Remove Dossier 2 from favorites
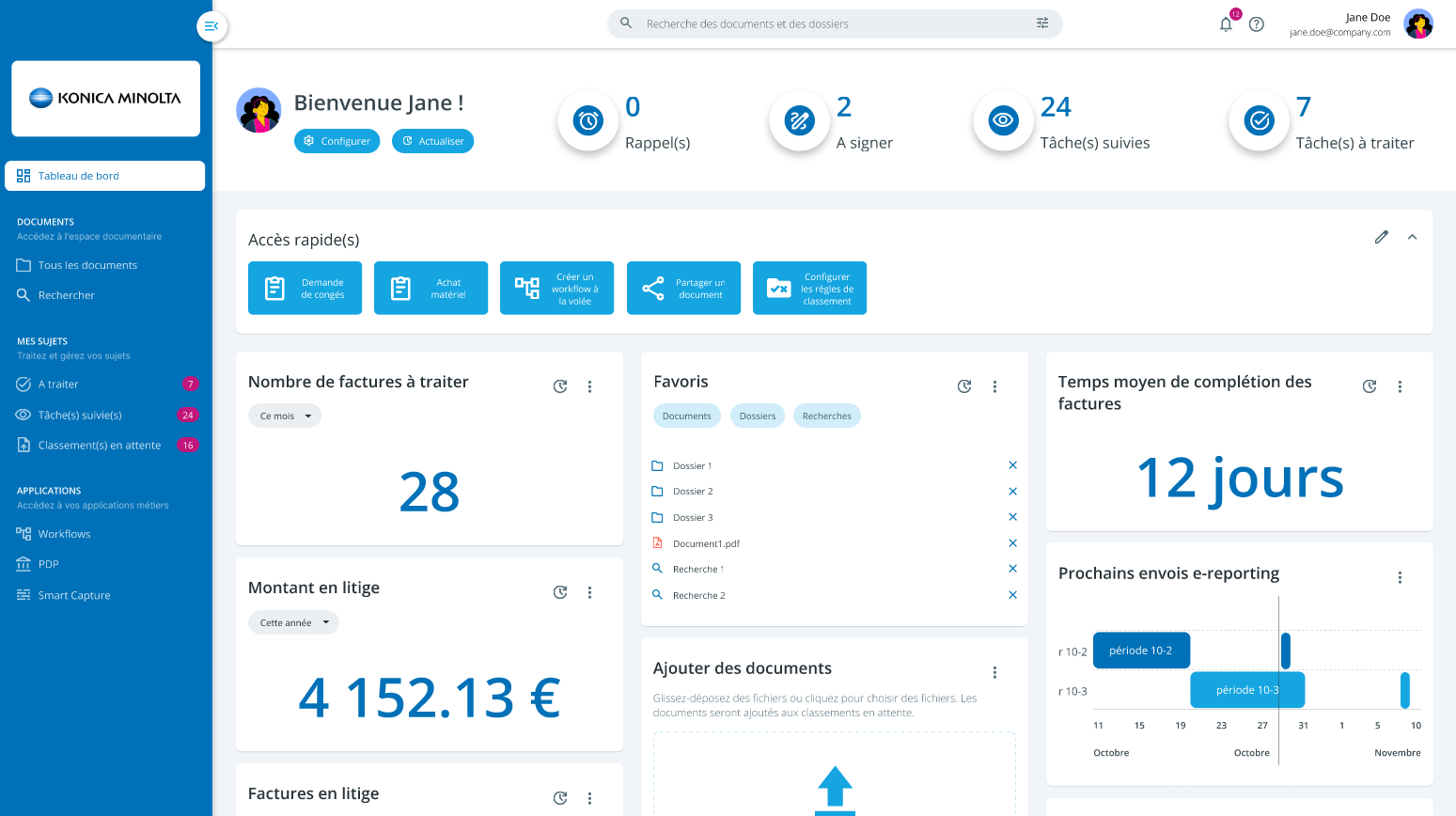 [x=1012, y=492]
